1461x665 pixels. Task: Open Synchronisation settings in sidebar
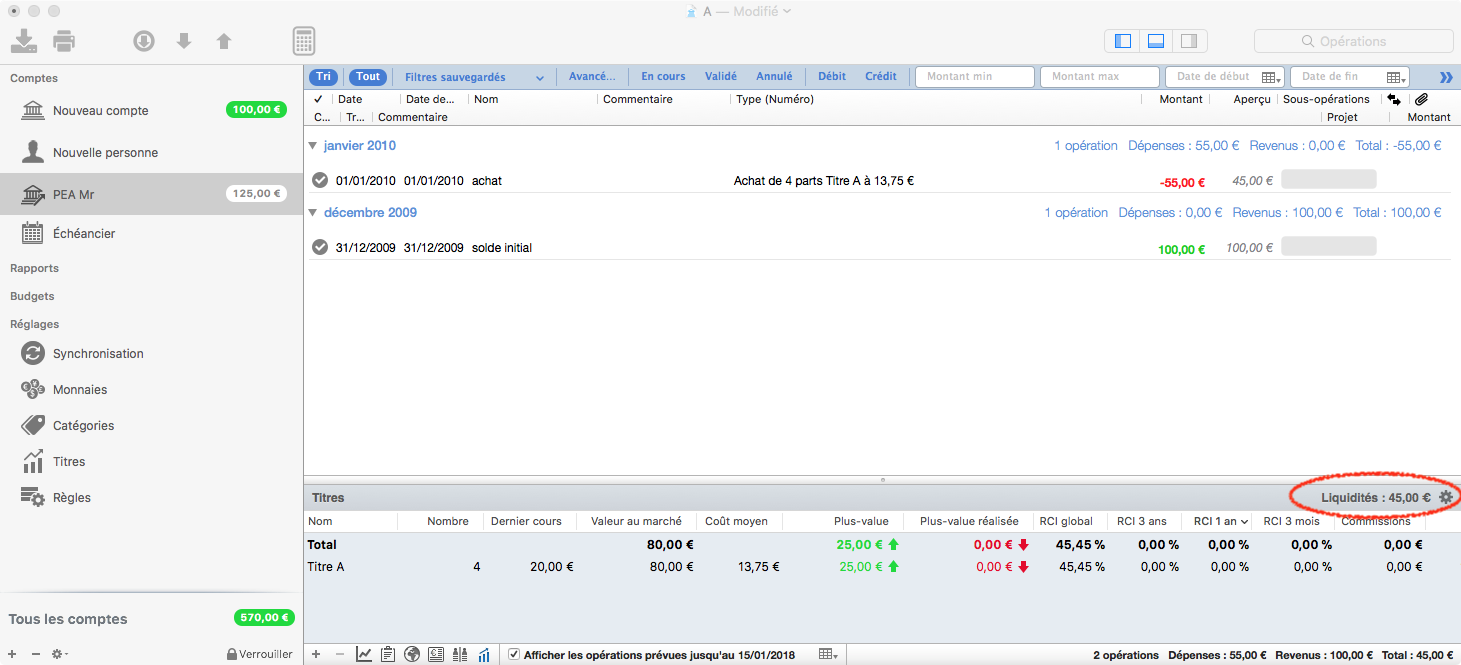pos(98,353)
